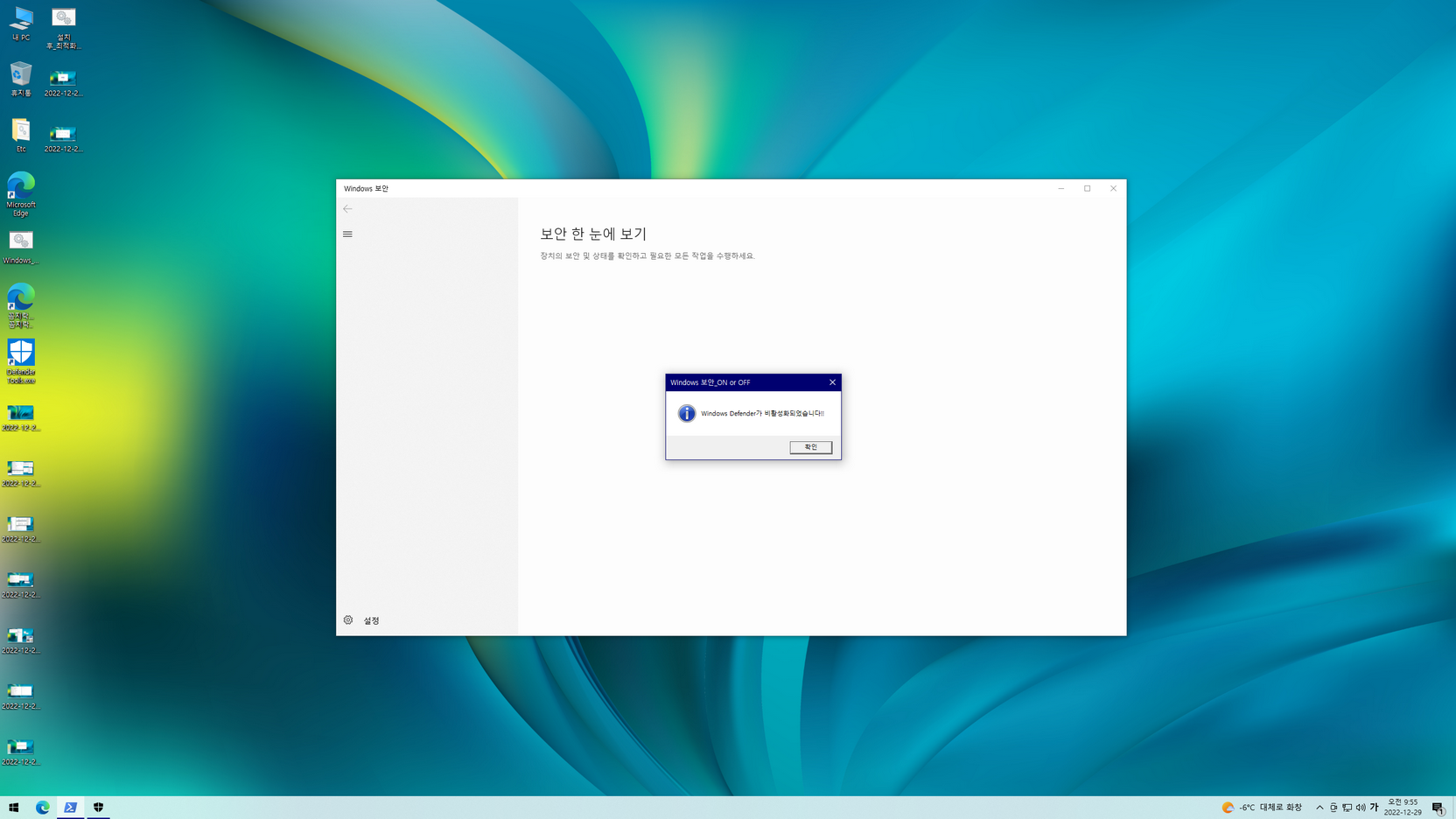The width and height of the screenshot is (1456, 819).
Task: Open the notification center icon
Action: [1438, 808]
